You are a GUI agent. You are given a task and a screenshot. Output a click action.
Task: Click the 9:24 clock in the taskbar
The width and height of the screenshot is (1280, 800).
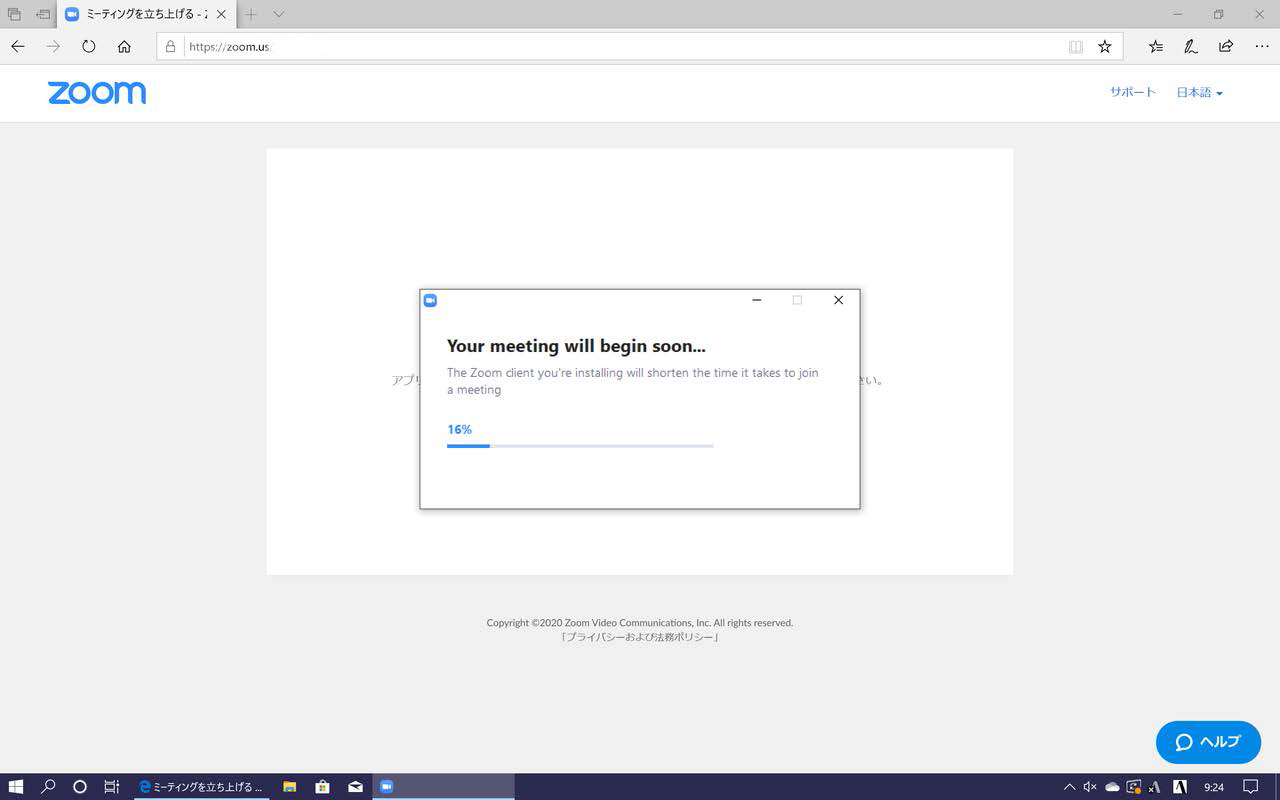1214,787
